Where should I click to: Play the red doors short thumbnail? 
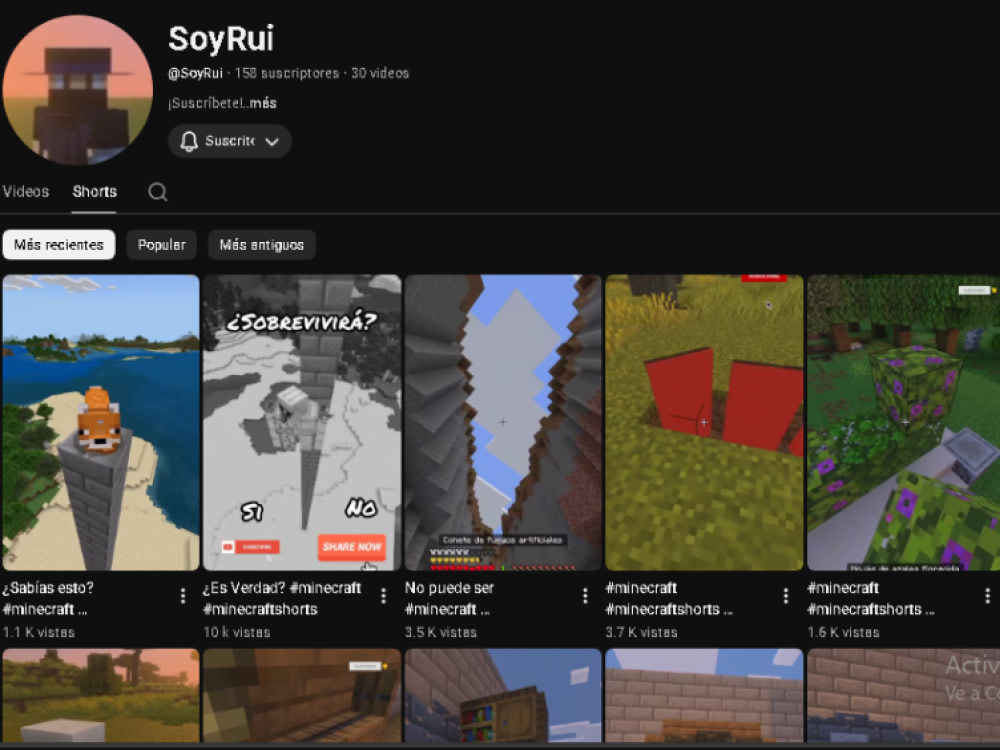pyautogui.click(x=704, y=422)
